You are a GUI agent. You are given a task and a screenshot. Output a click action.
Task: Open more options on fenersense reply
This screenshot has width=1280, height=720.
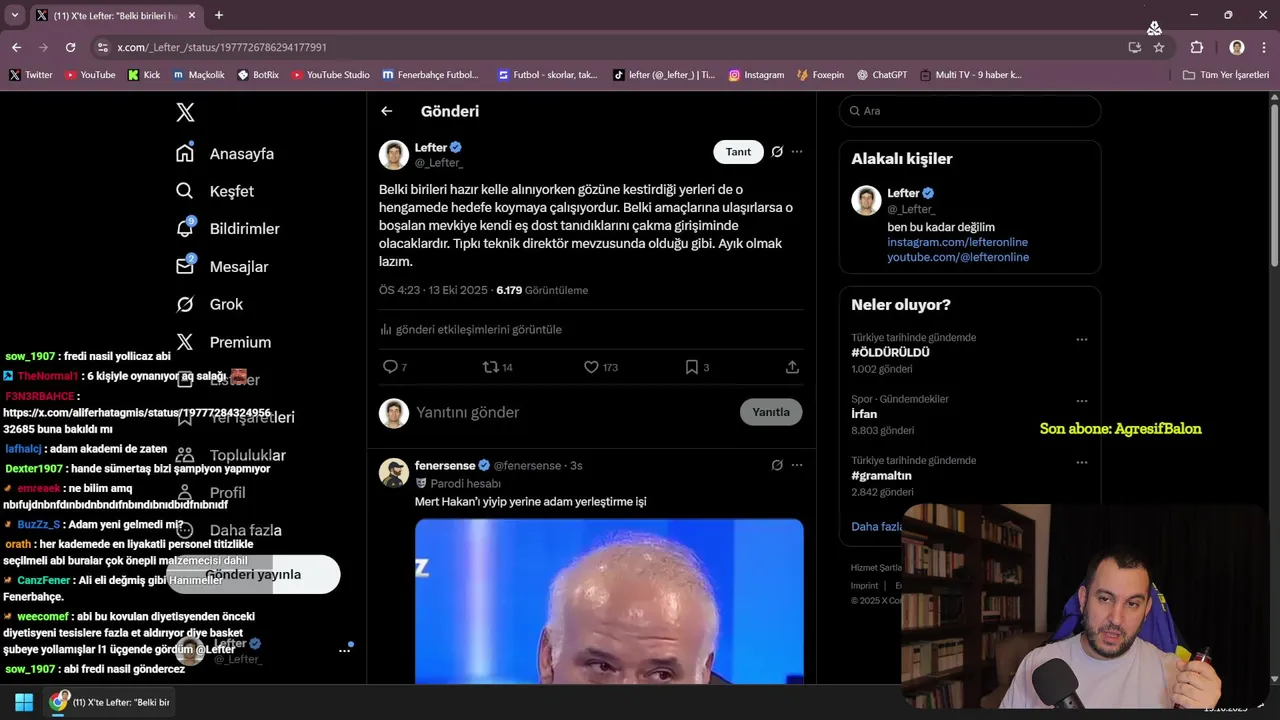[797, 465]
